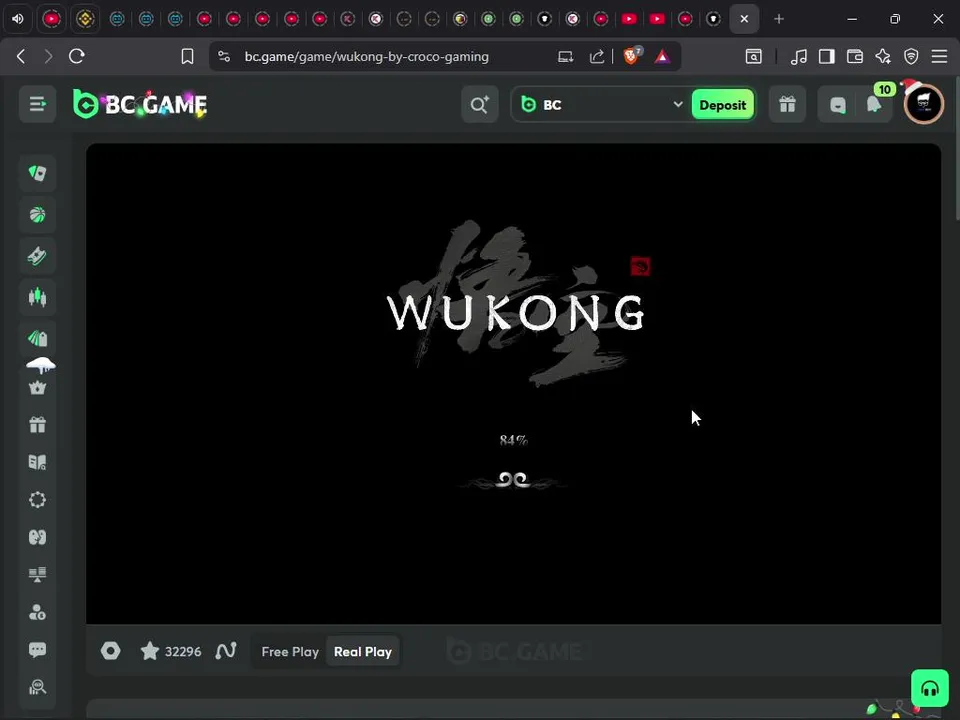
Task: Click the address bar URL
Action: [367, 56]
